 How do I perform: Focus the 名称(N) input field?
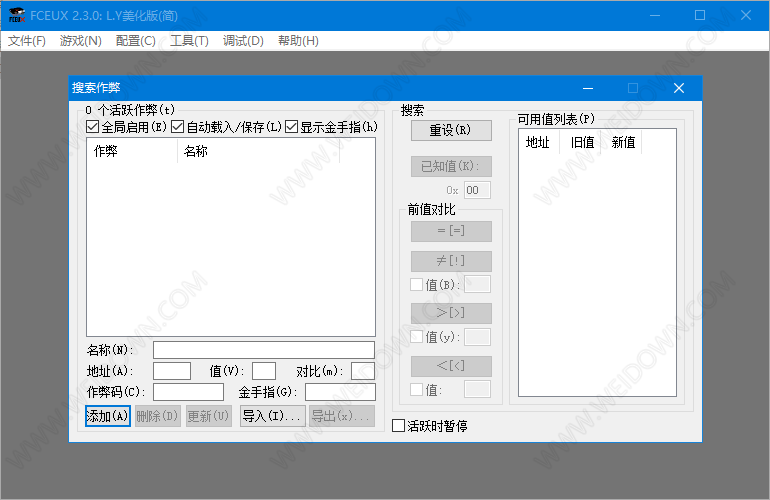(264, 350)
